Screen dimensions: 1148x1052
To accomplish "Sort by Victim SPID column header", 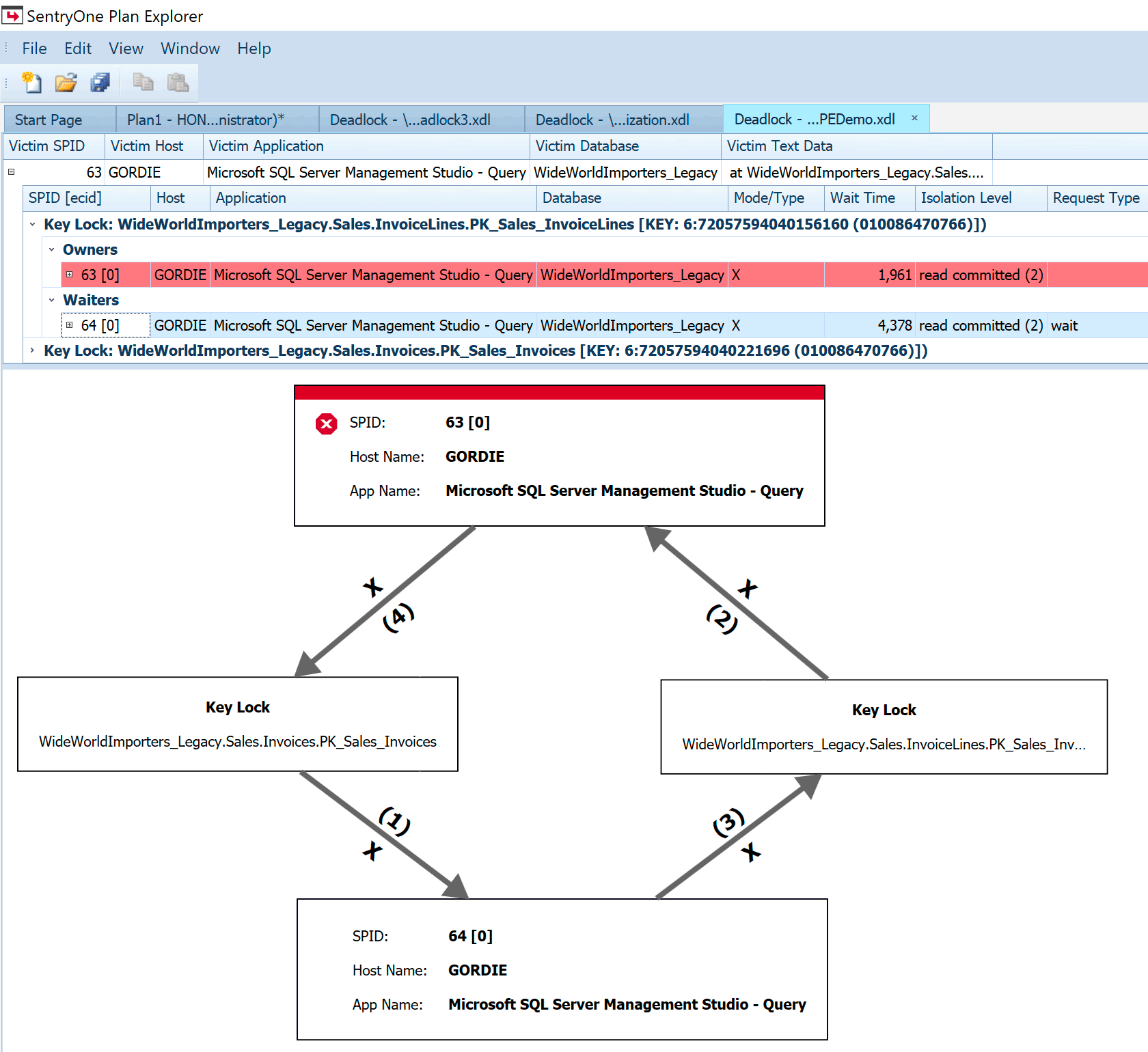I will click(54, 146).
